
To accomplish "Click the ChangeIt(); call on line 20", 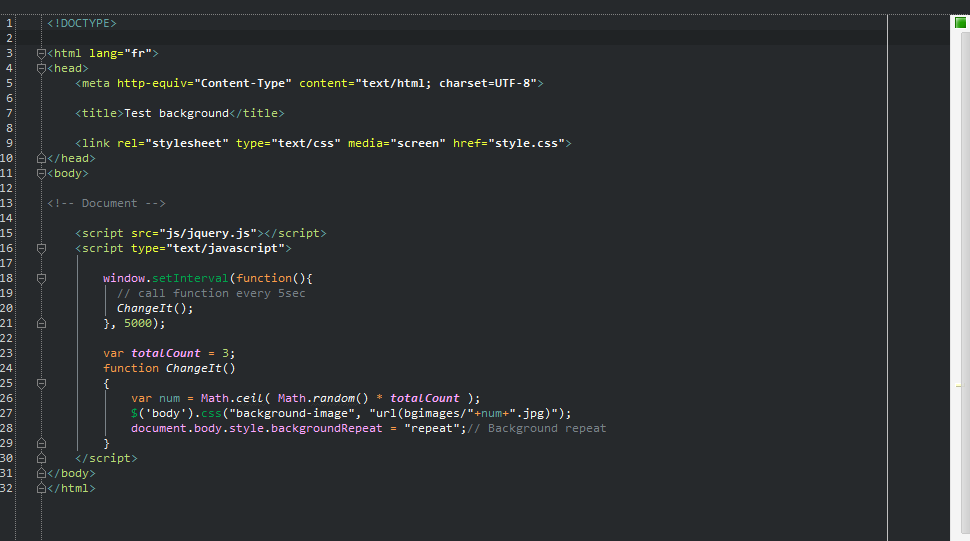I will [155, 308].
